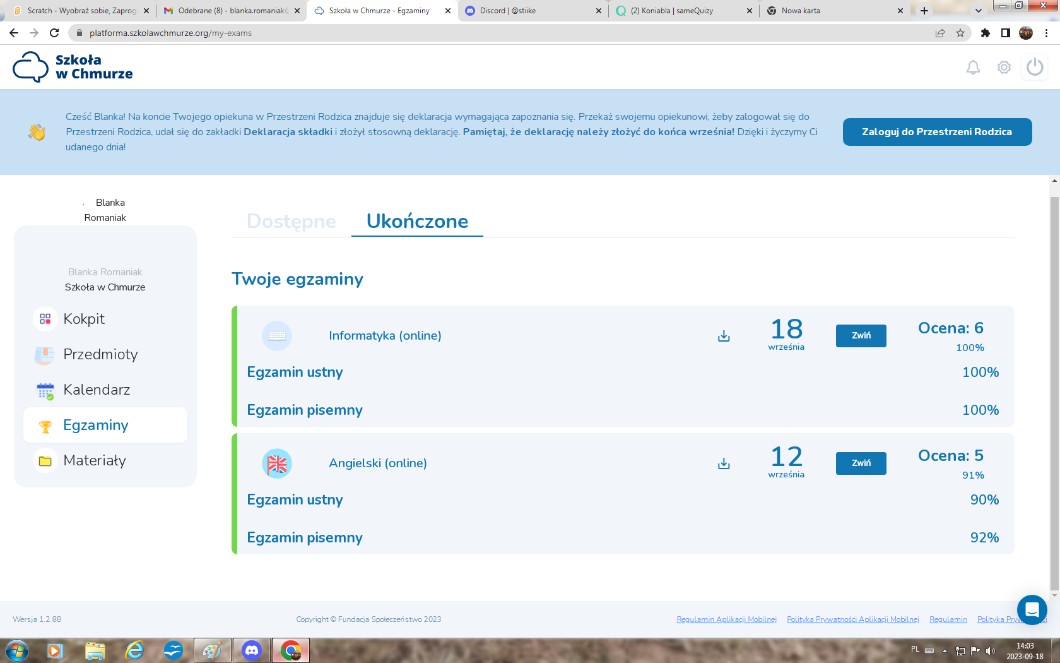Open Kokpit in the sidebar

pos(84,319)
